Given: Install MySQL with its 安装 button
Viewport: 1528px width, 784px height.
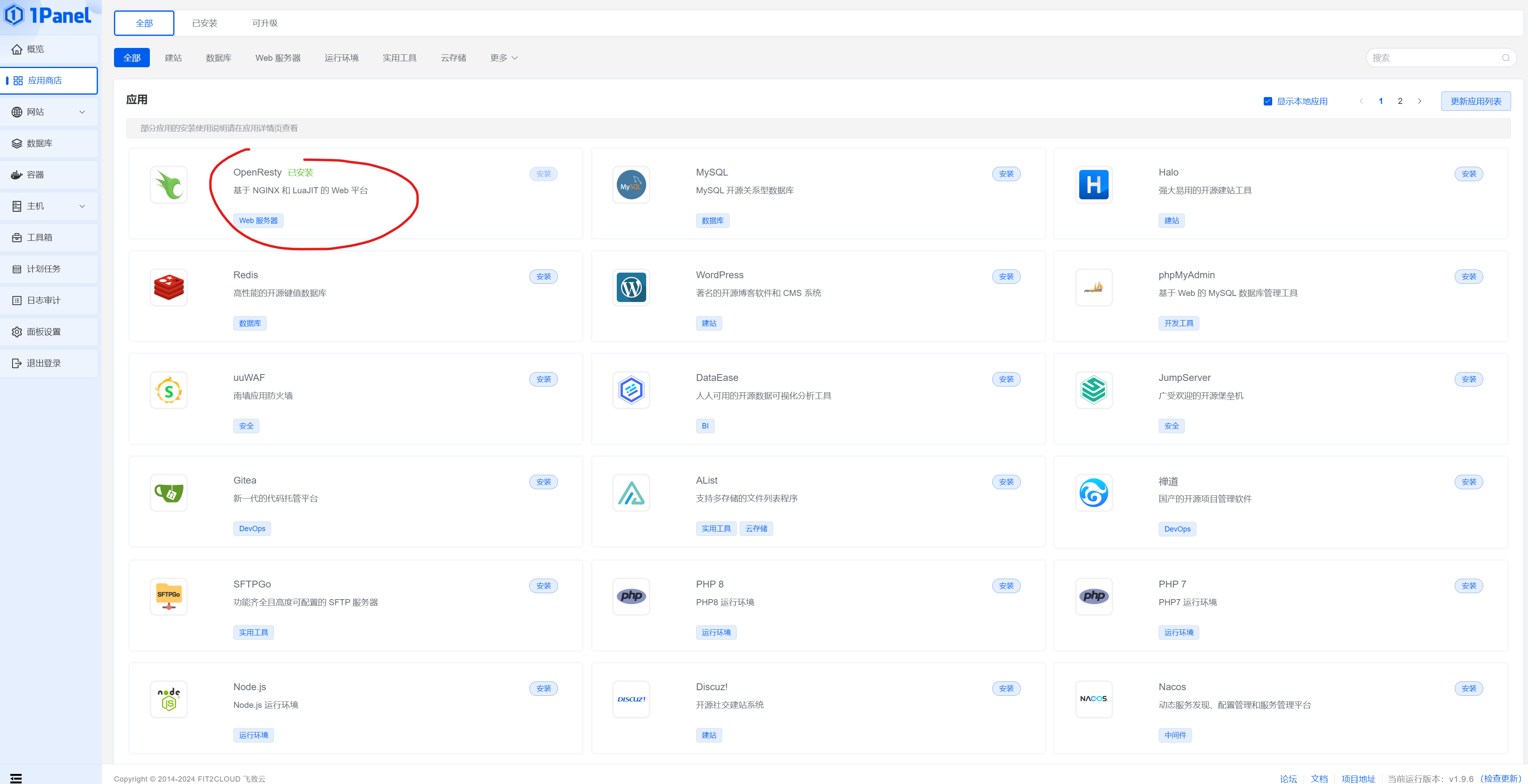Looking at the screenshot, I should click(x=1006, y=174).
